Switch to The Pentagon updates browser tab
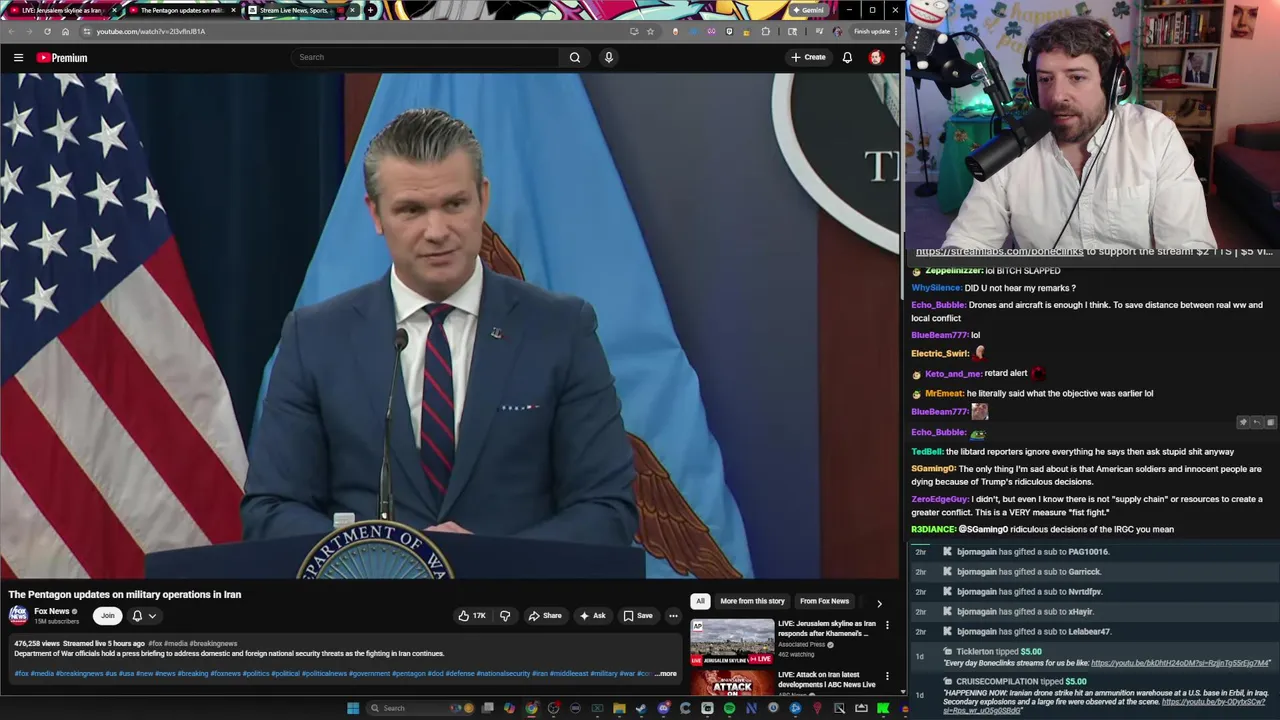The width and height of the screenshot is (1280, 720). 182,10
